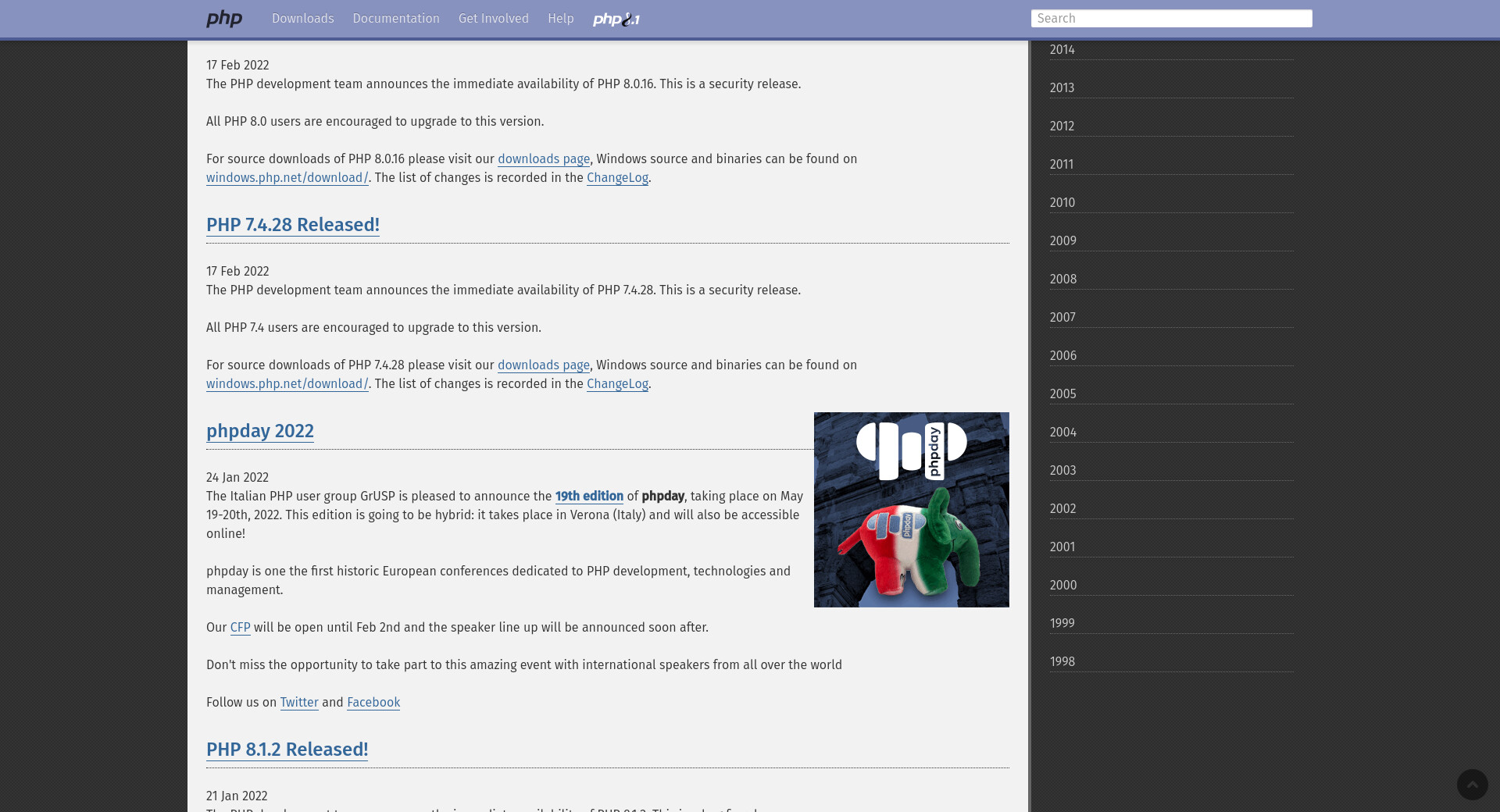Open the PHP 8.1.2 Released! heading link

[287, 750]
